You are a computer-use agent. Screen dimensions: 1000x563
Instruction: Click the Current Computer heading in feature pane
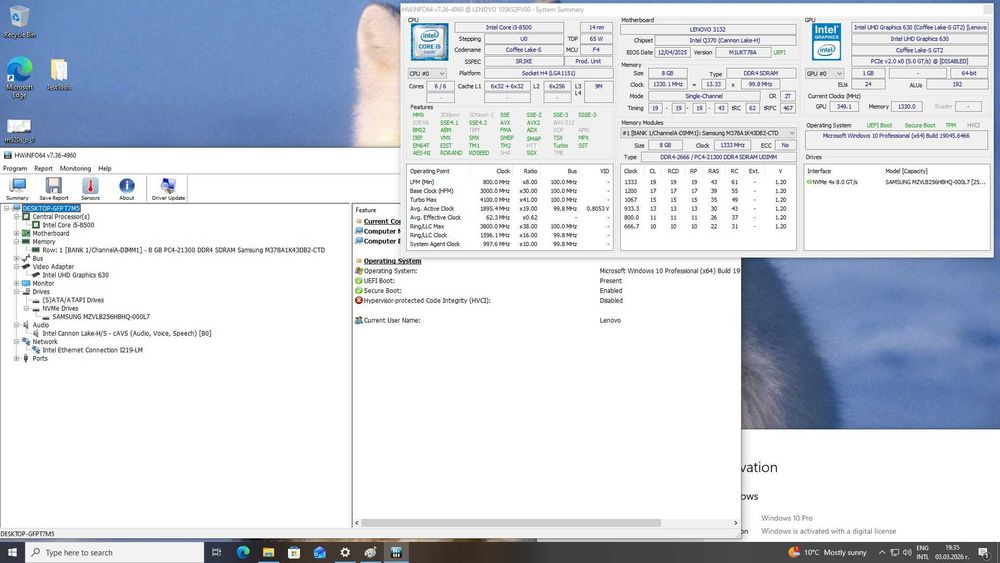[x=382, y=221]
